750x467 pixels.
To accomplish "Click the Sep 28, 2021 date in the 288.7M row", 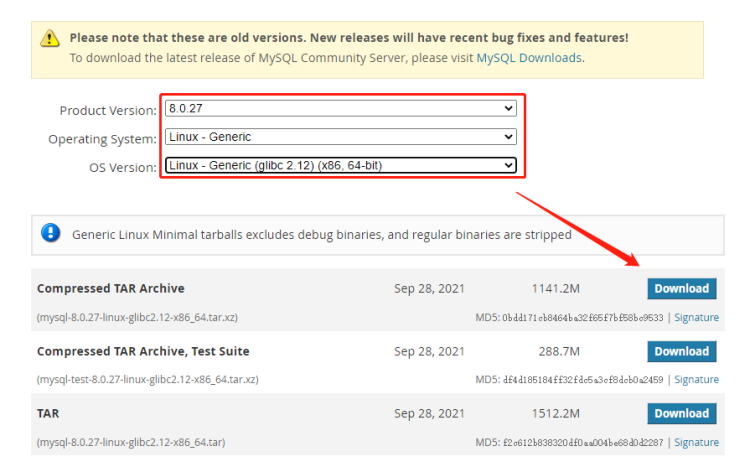I will [x=429, y=351].
